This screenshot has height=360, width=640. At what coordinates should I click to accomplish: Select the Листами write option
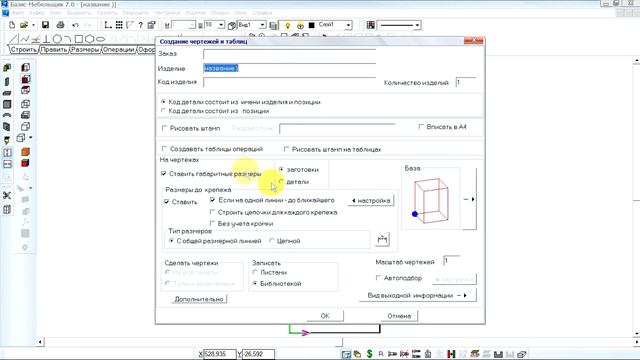pos(255,272)
